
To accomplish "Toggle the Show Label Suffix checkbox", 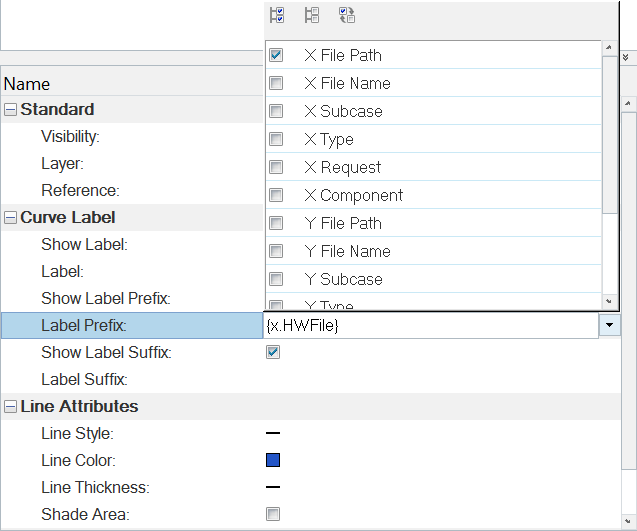I will pyautogui.click(x=273, y=352).
